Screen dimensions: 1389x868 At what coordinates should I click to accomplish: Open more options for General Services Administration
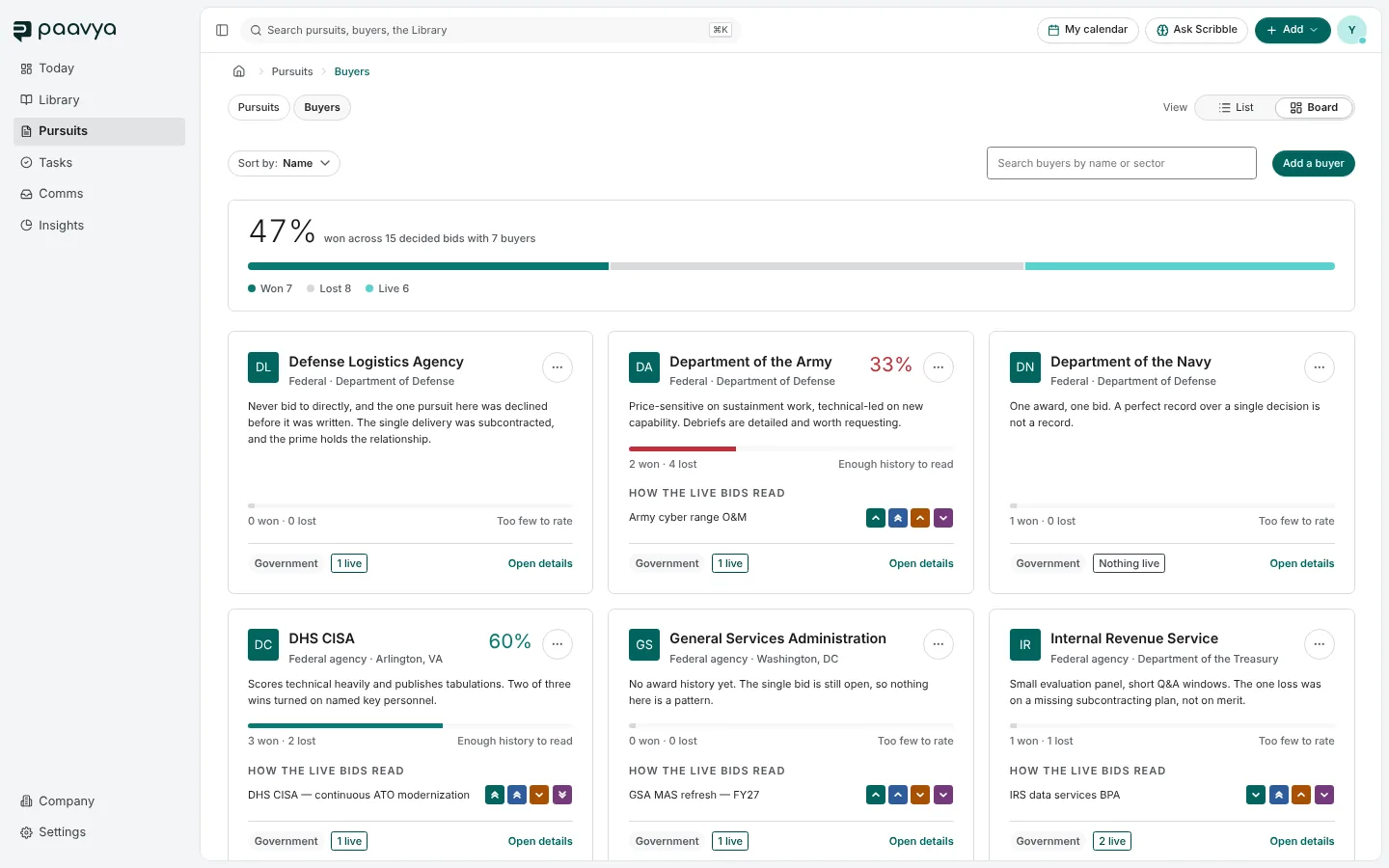939,644
